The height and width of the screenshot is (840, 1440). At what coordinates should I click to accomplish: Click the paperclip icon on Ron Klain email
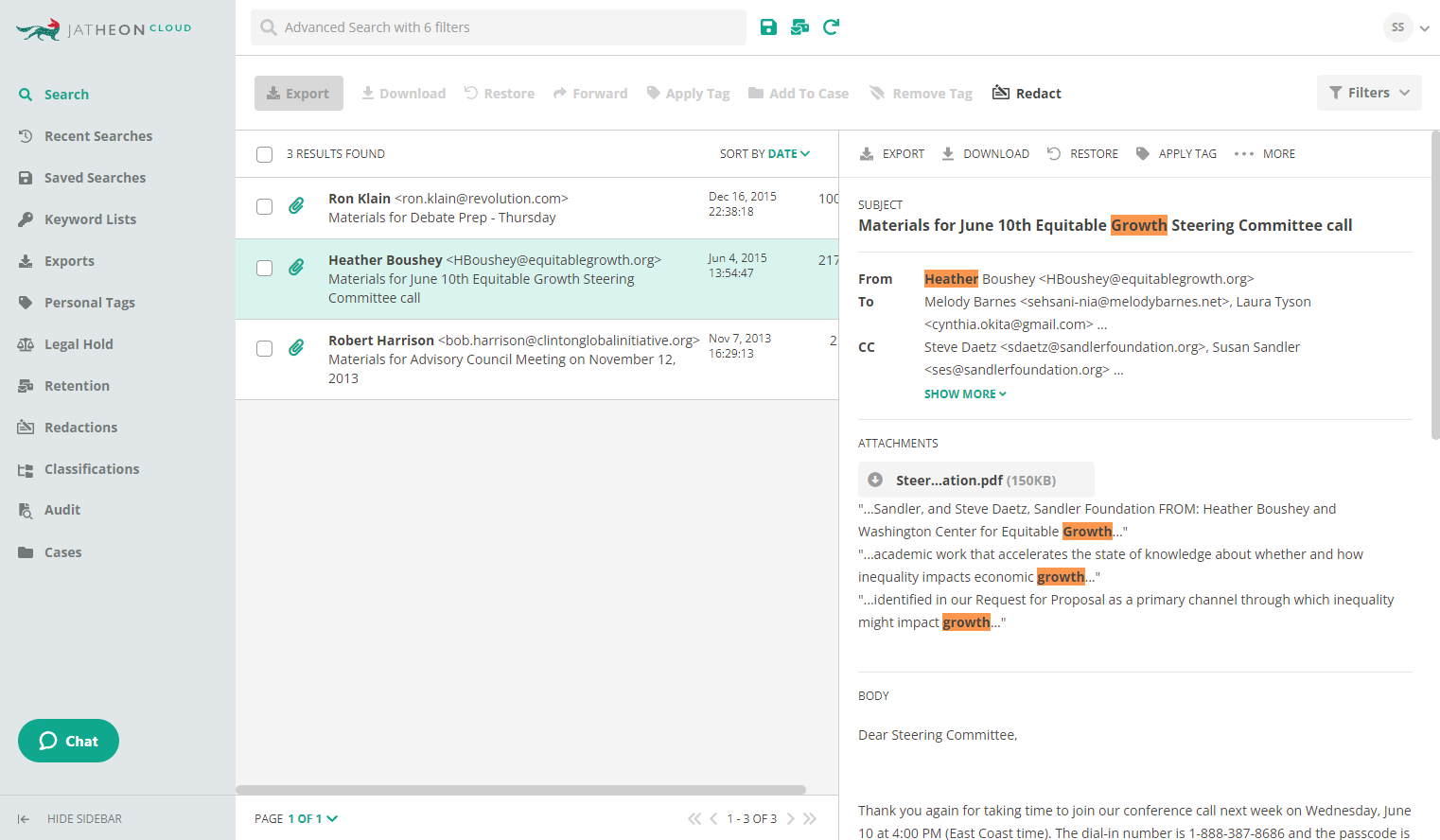296,206
